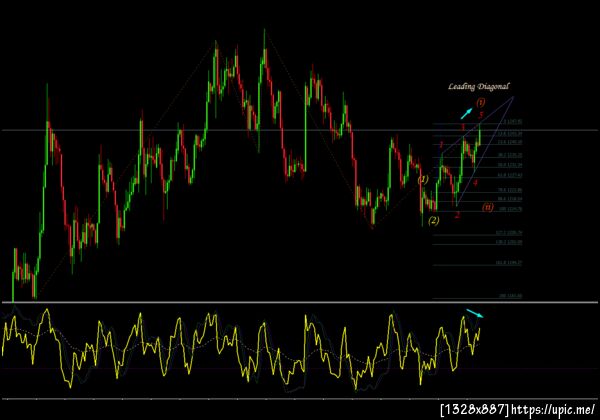Select the 161.8 Fibonacci level label
The height and width of the screenshot is (420, 600).
[509, 263]
